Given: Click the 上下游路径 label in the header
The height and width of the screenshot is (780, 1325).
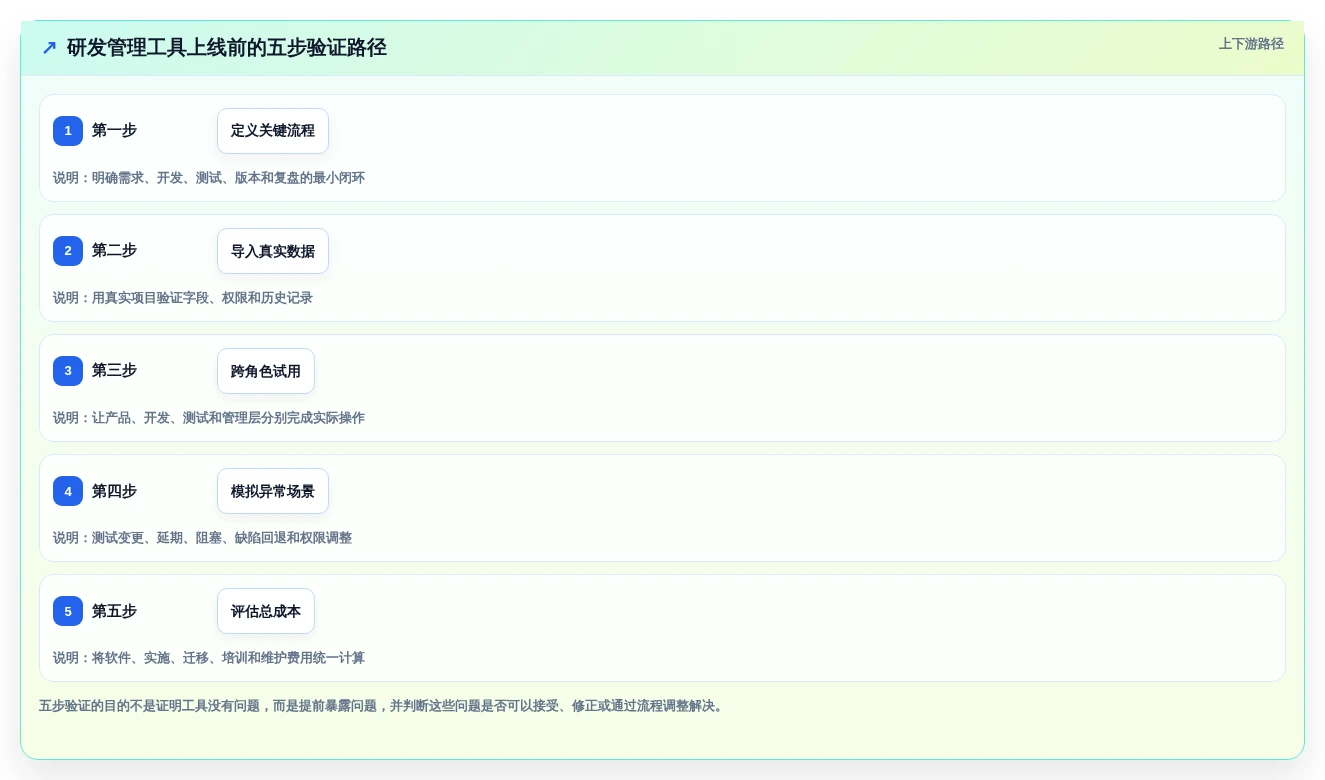Looking at the screenshot, I should [x=1251, y=44].
